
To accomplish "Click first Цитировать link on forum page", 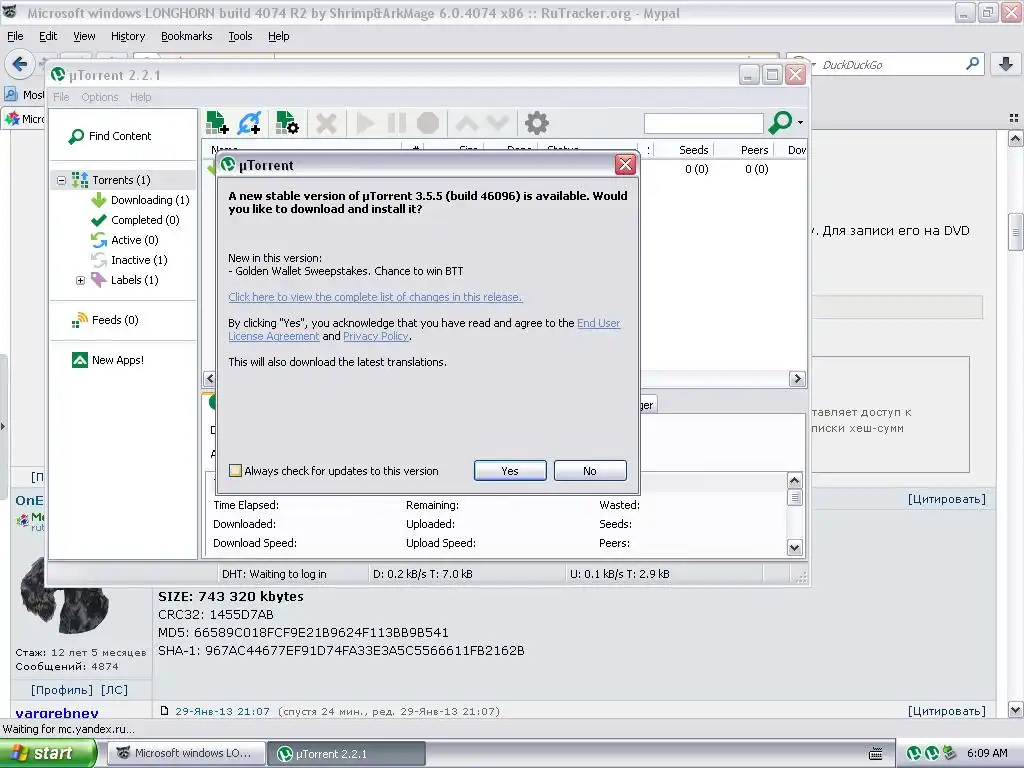I will 947,500.
